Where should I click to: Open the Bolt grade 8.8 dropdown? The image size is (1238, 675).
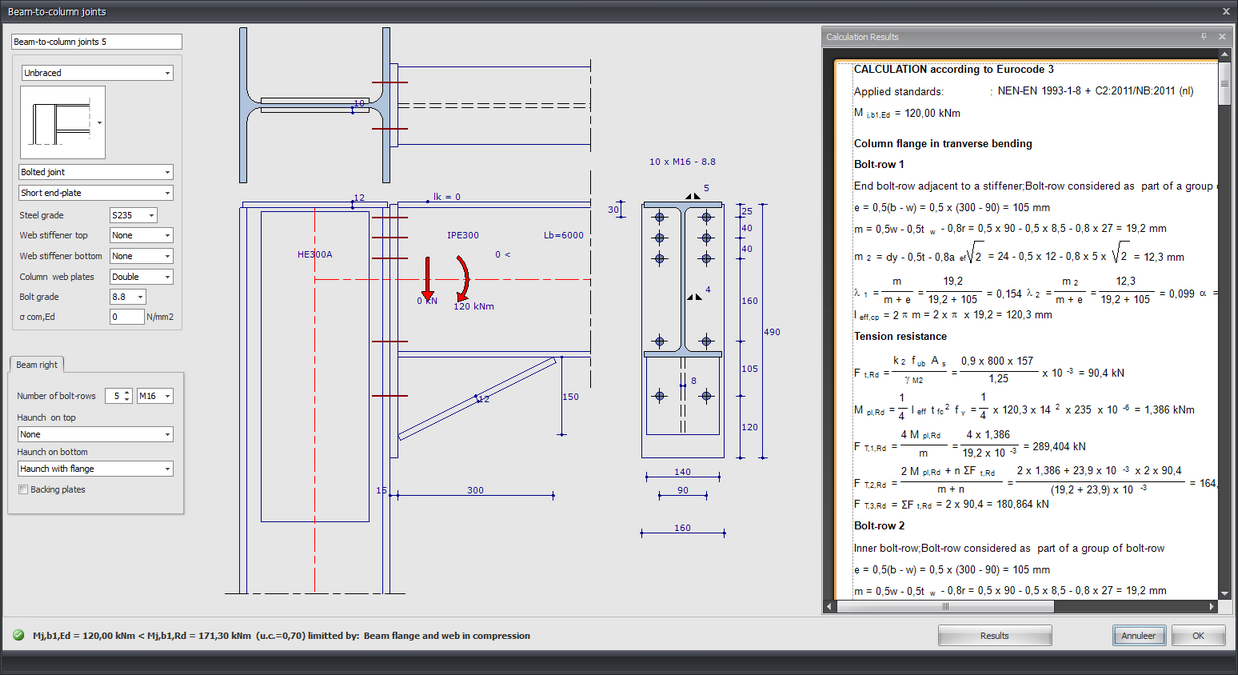point(128,297)
